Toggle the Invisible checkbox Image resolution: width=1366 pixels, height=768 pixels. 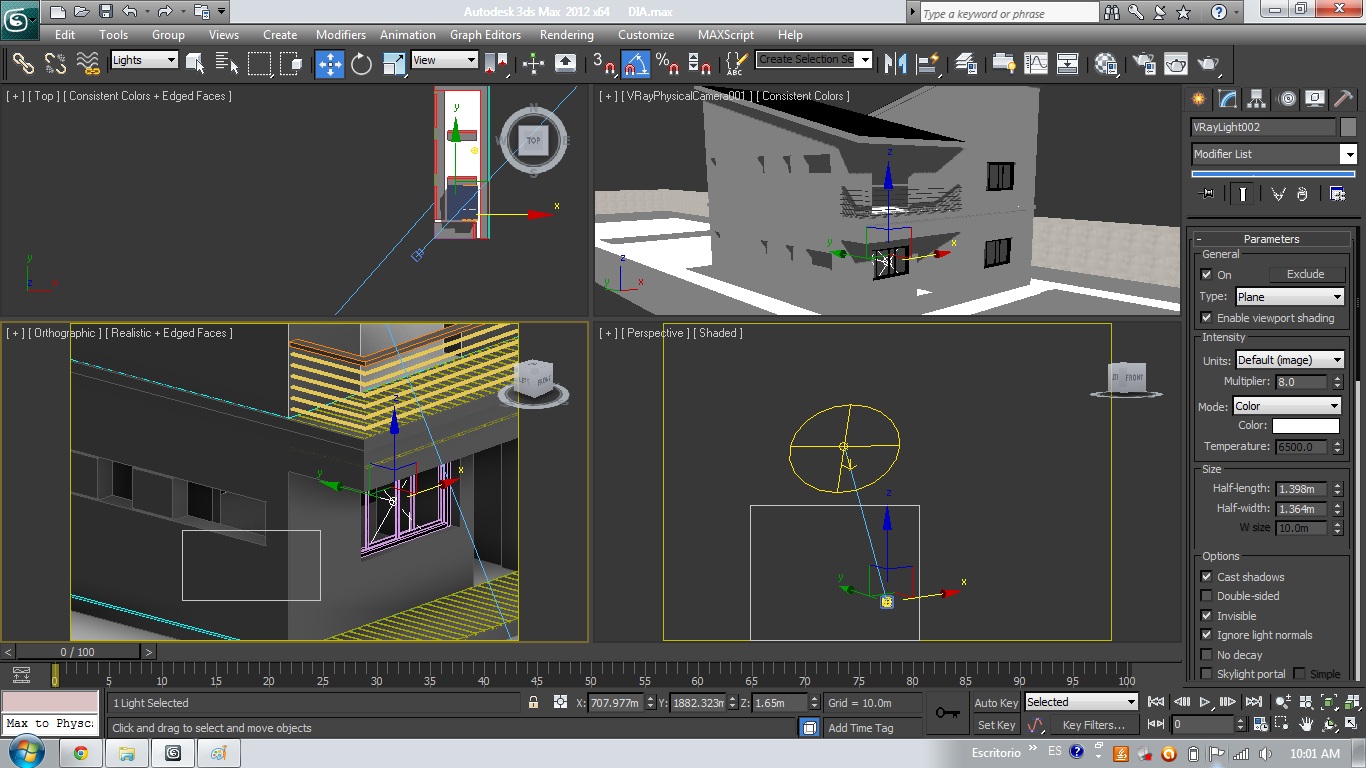point(1207,616)
